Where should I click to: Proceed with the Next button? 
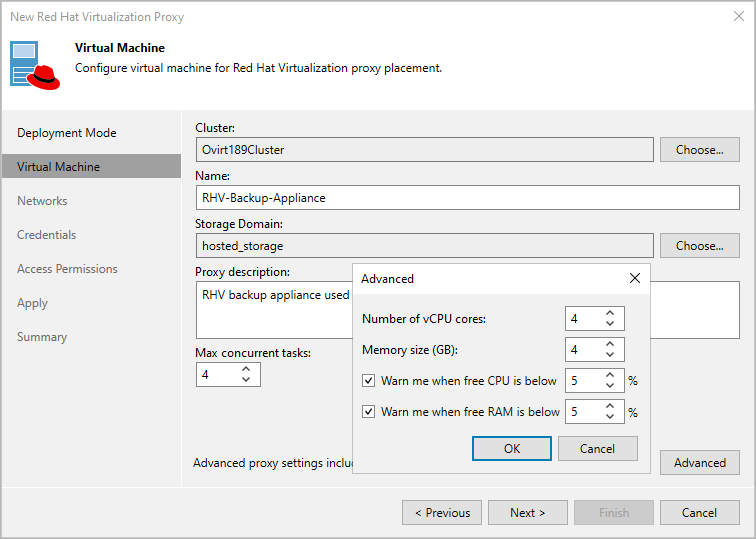(527, 512)
